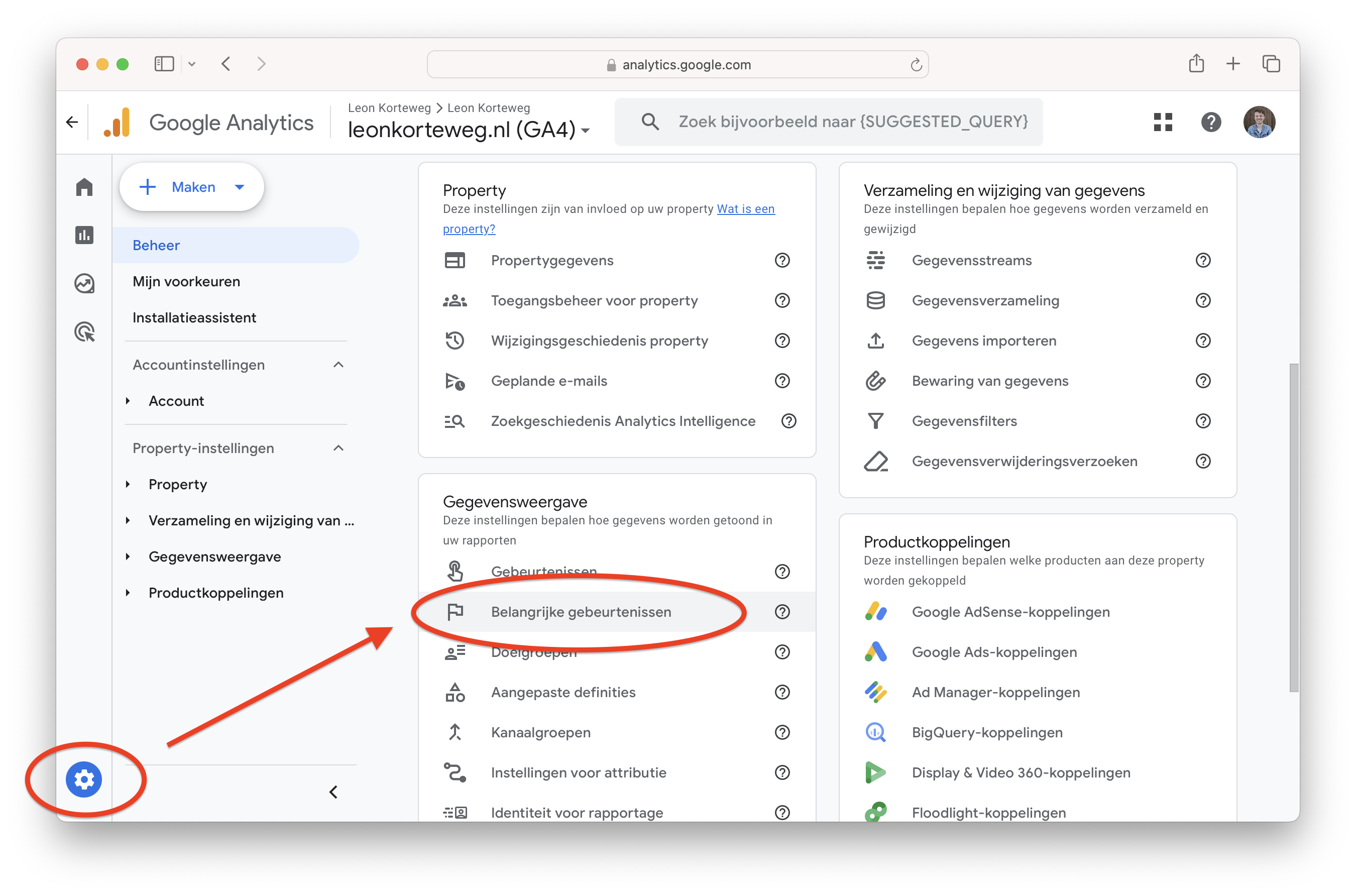Viewport: 1356px width, 896px height.
Task: Collapse the Property-instellingen section
Action: (x=338, y=448)
